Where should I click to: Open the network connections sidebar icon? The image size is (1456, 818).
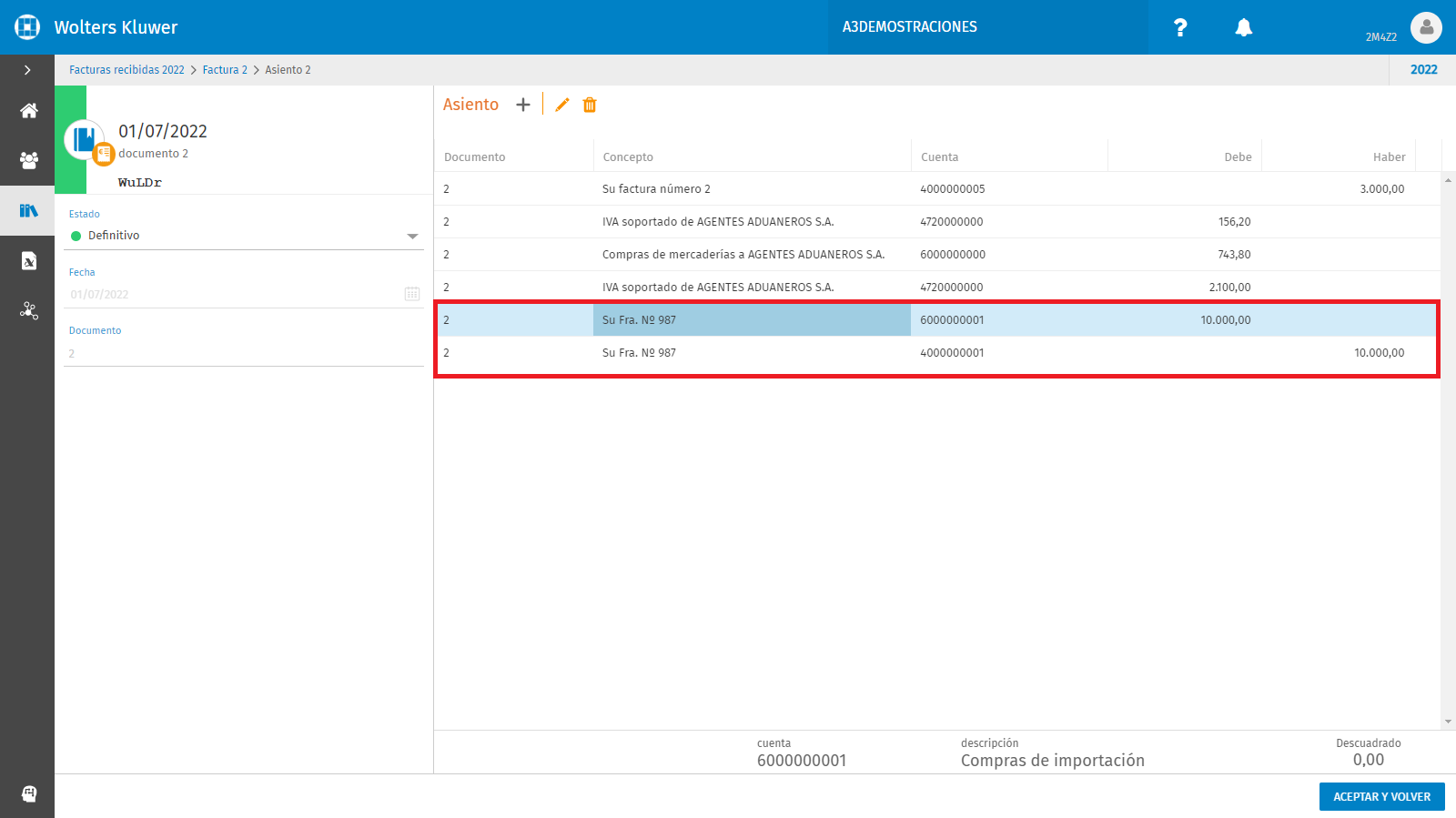tap(29, 311)
